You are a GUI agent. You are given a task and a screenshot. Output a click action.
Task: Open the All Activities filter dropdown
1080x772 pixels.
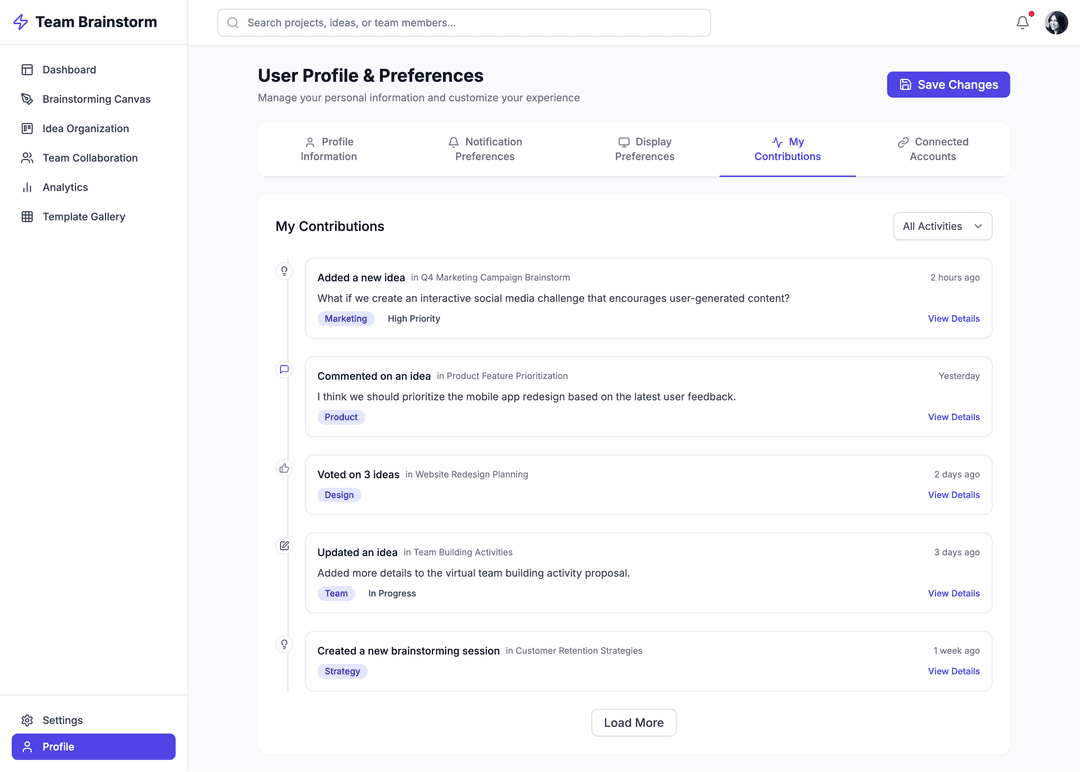(x=942, y=226)
